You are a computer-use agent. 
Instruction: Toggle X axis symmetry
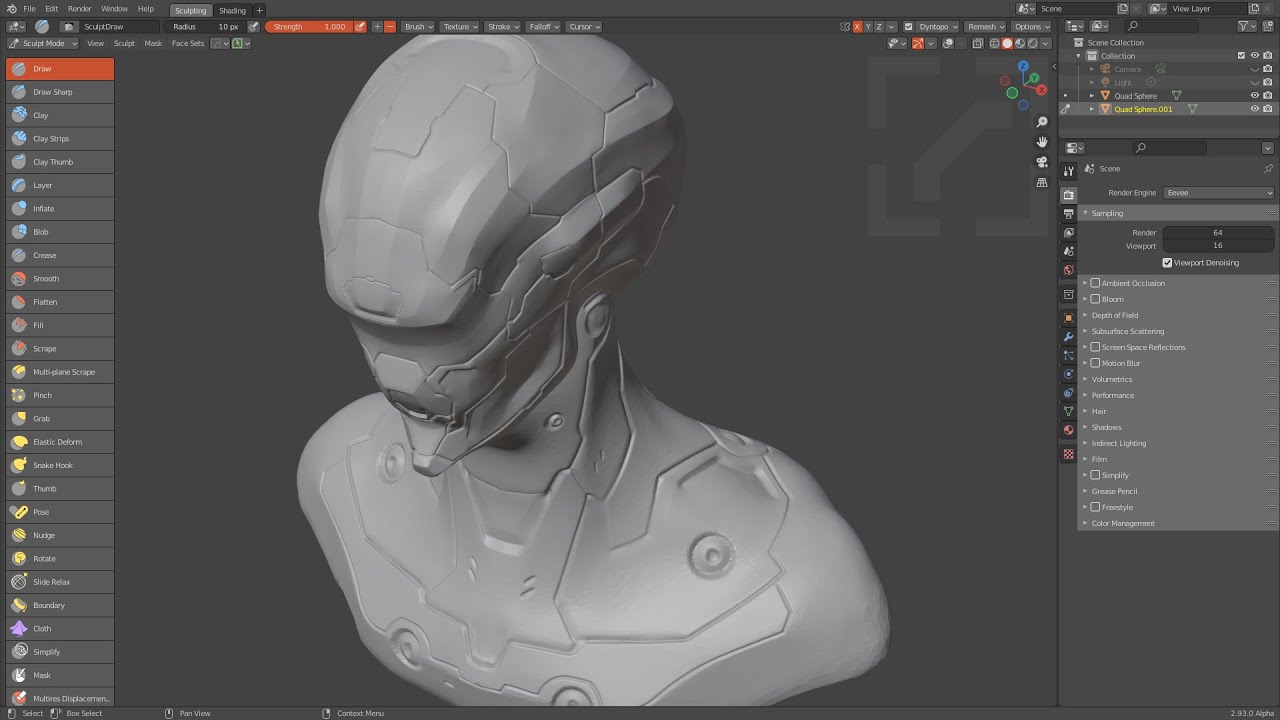tap(857, 27)
